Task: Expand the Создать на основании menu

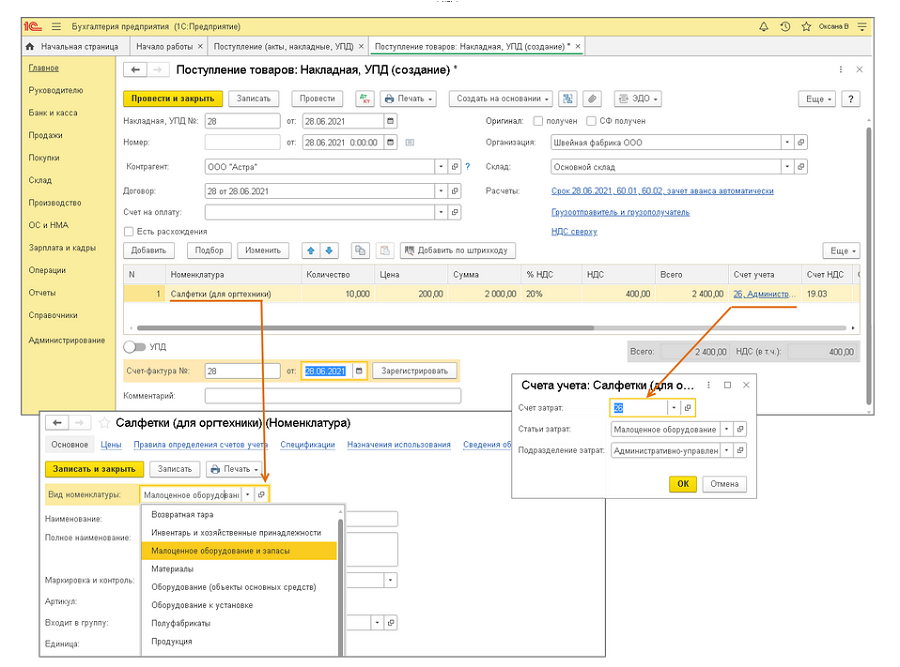Action: 503,99
